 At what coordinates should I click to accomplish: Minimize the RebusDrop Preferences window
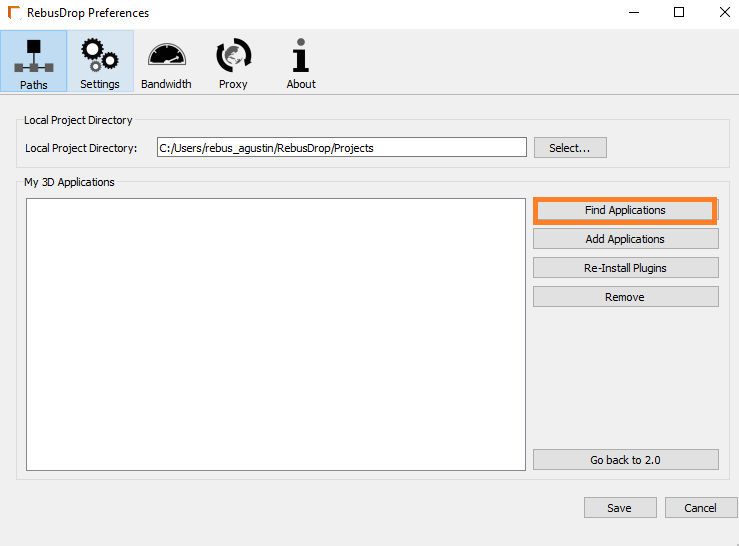(x=634, y=13)
